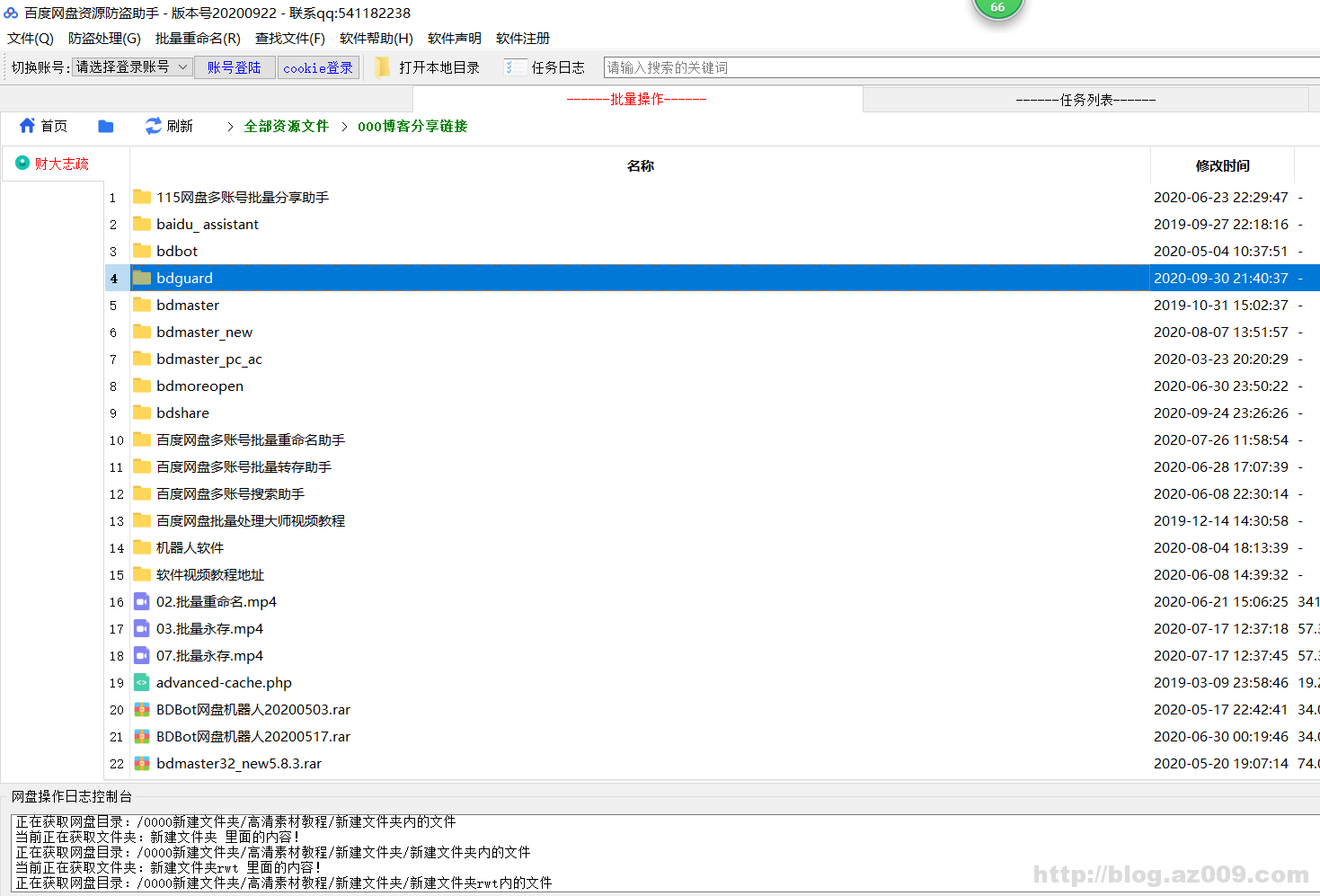Click the green 66 badge circle
1320x896 pixels.
[x=997, y=7]
